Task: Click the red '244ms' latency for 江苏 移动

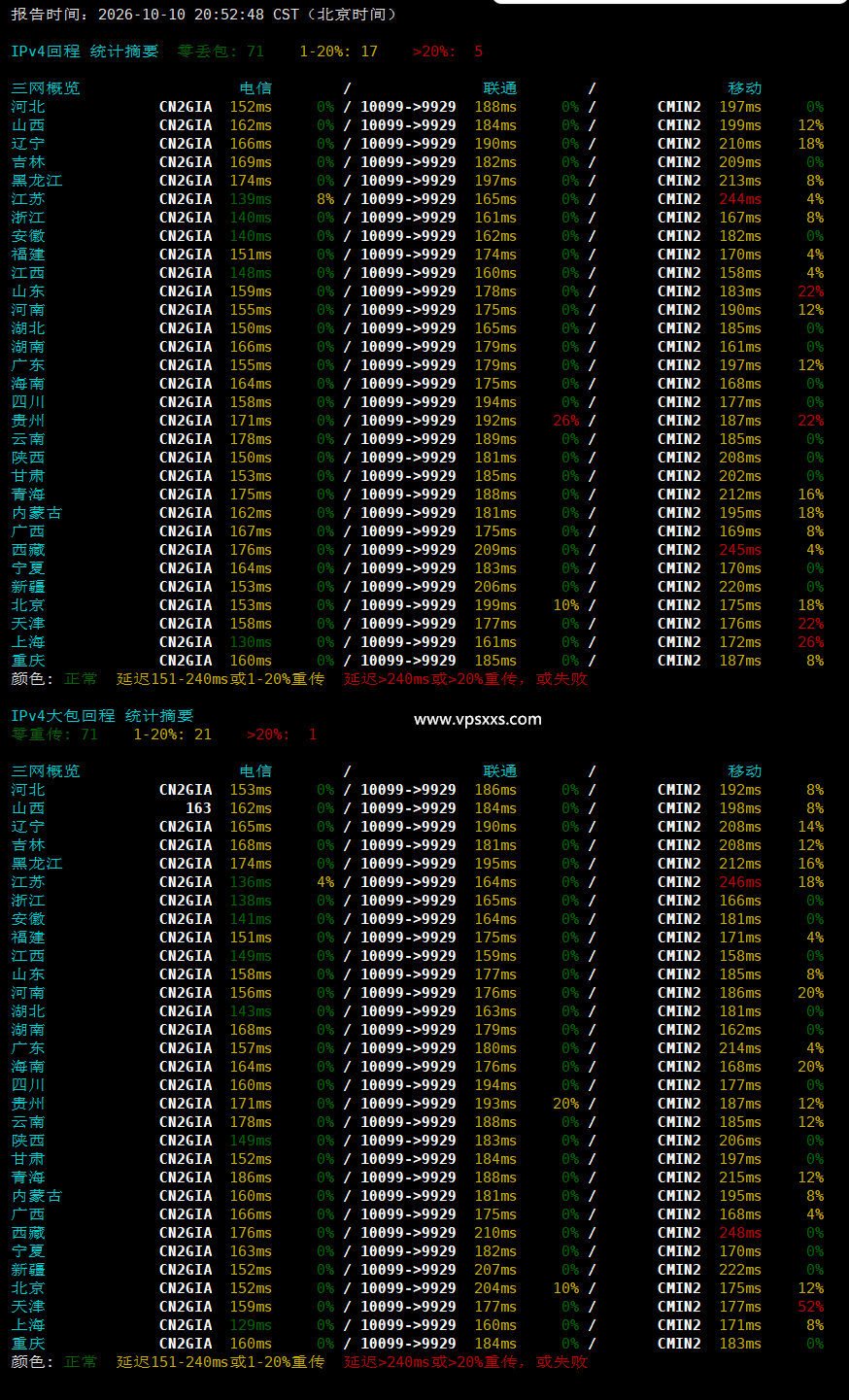Action: click(x=740, y=199)
